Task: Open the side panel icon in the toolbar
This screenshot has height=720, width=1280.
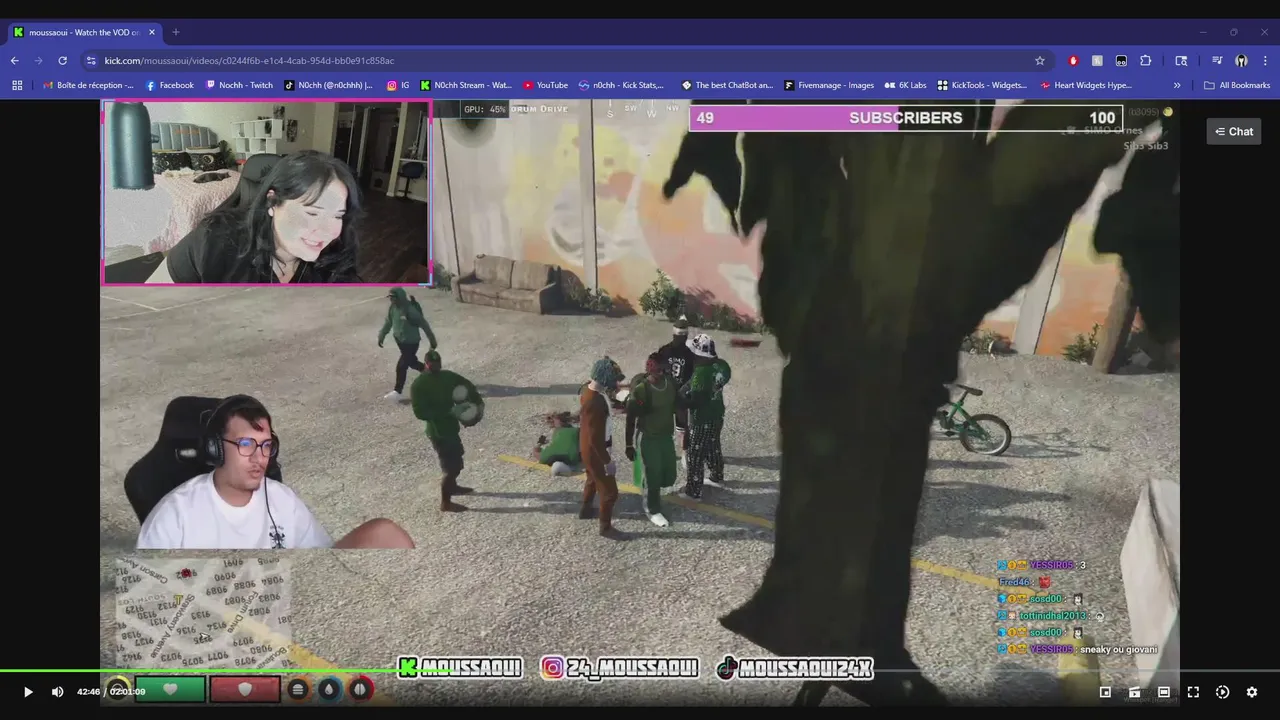Action: point(1181,60)
